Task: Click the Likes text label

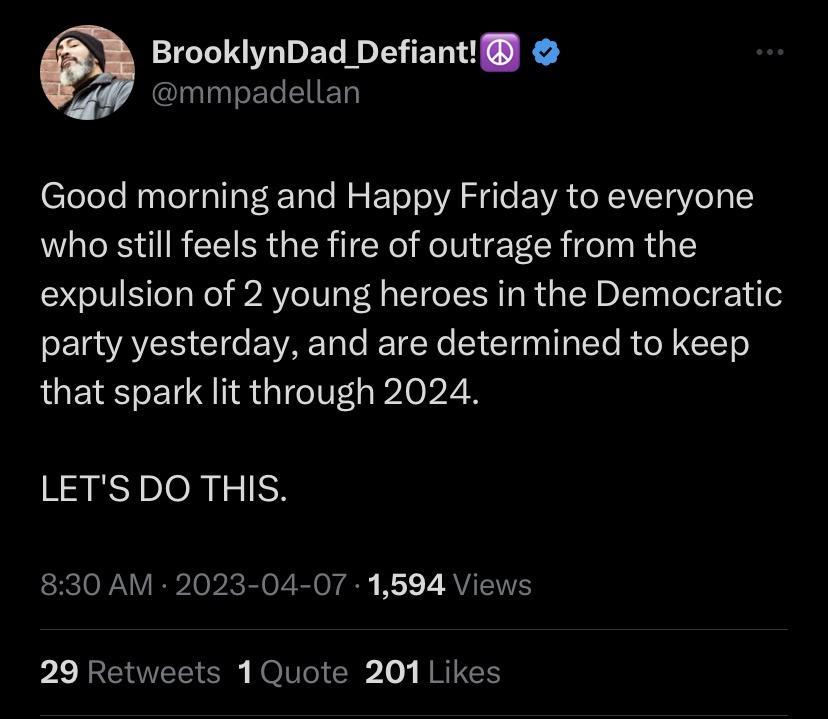Action: click(465, 672)
